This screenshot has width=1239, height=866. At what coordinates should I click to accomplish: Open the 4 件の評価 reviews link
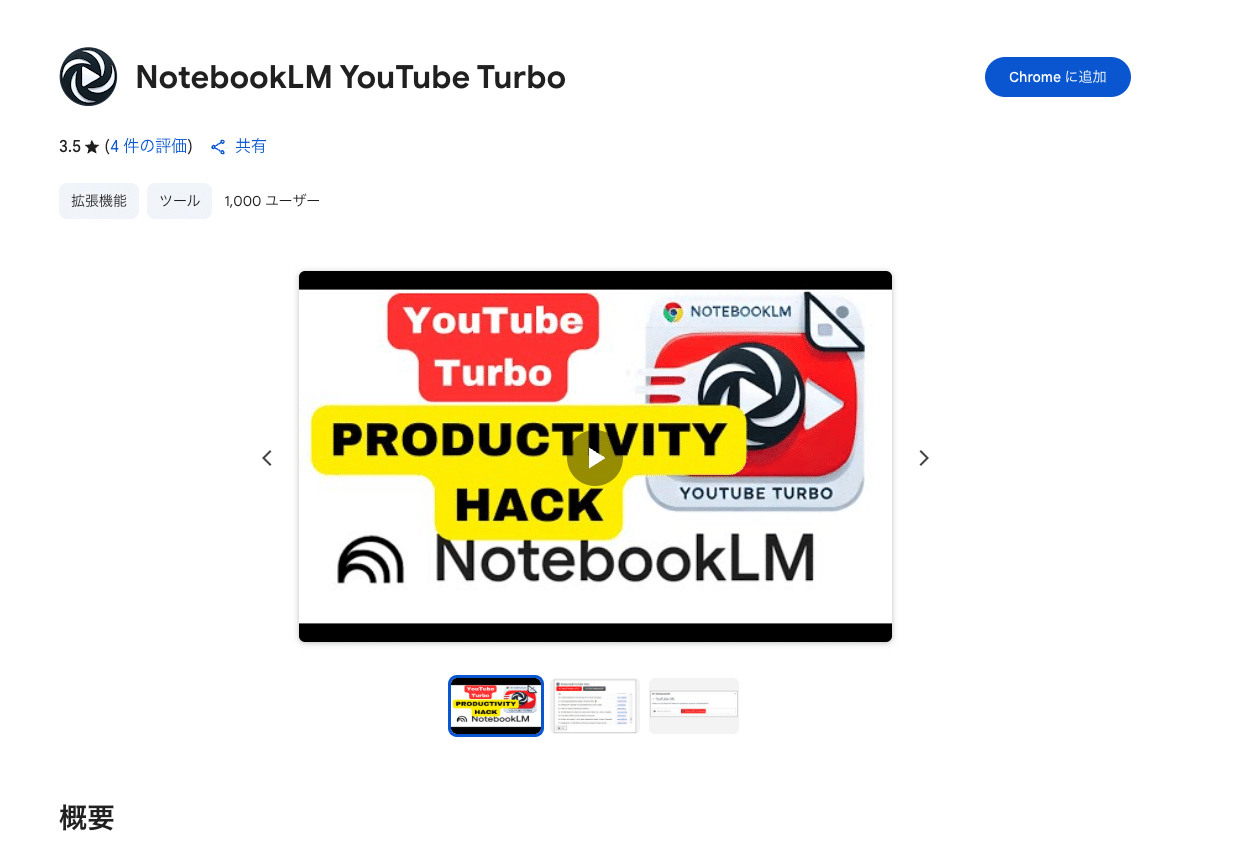[x=149, y=146]
